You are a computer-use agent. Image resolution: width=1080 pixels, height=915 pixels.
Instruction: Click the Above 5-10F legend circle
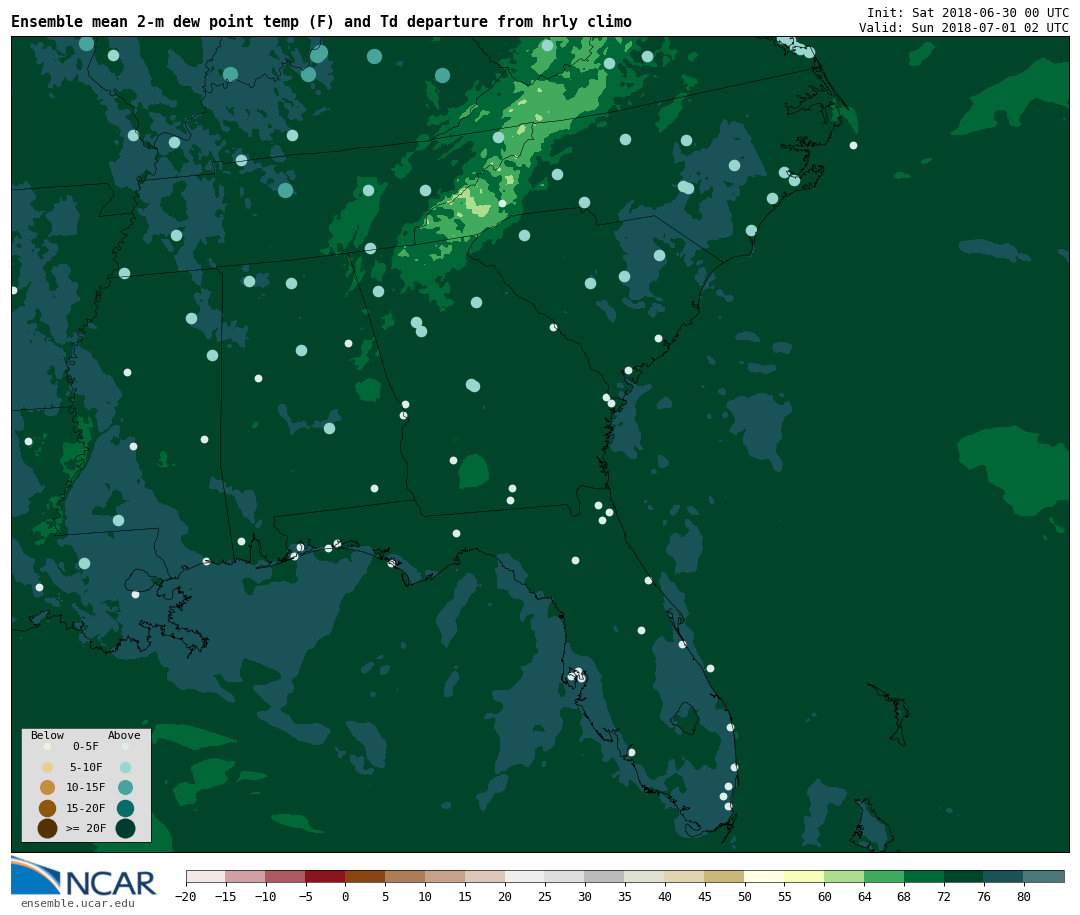pyautogui.click(x=125, y=767)
